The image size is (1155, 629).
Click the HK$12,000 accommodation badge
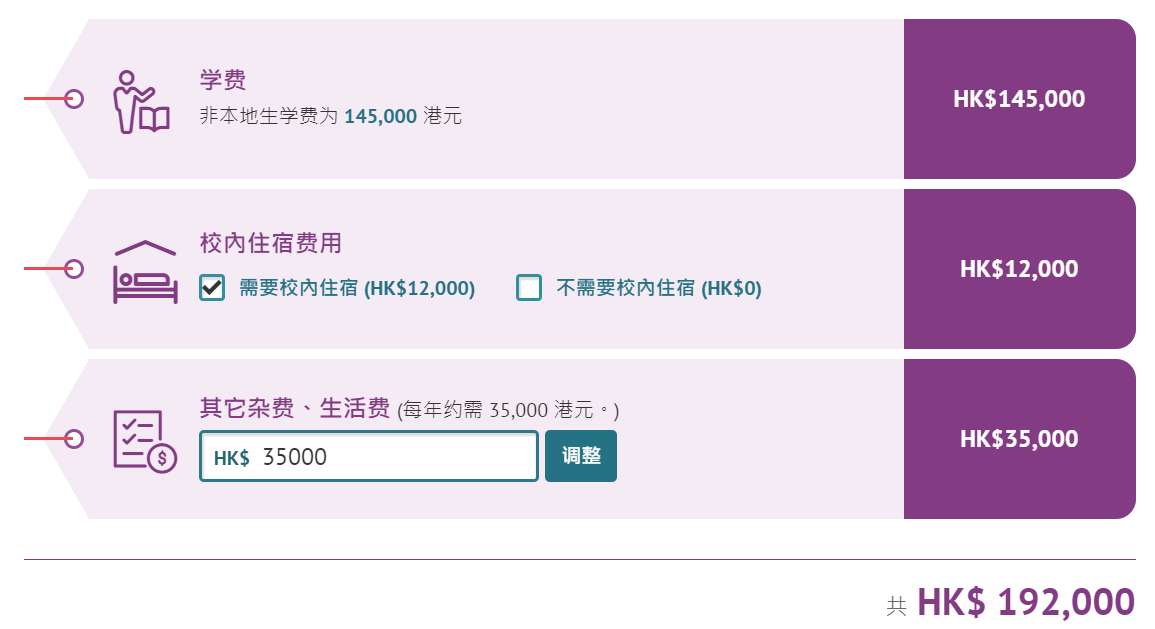tap(1019, 267)
